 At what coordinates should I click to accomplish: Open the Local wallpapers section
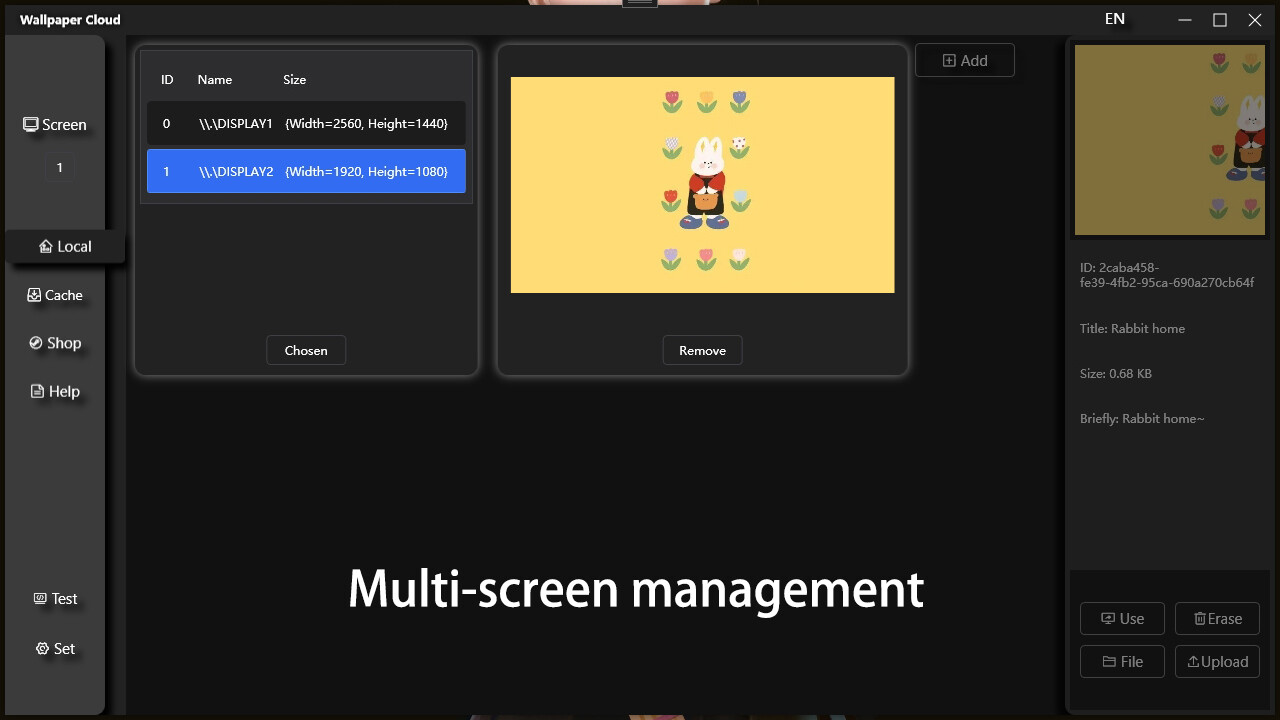point(65,246)
